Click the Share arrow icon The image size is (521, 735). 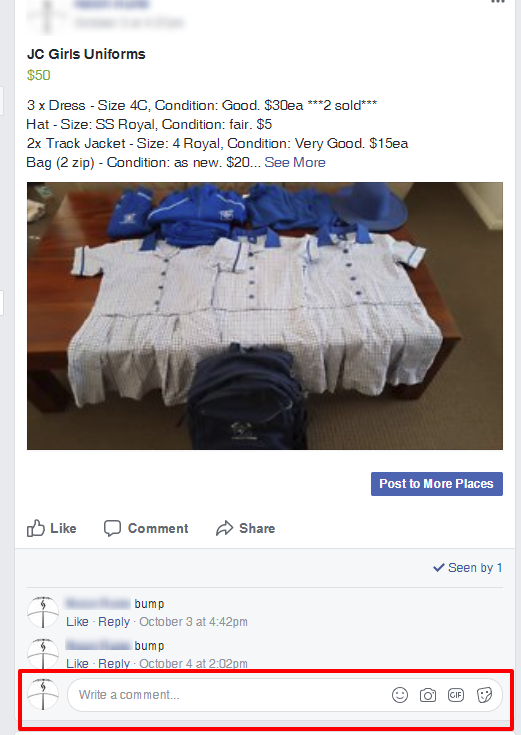coord(225,528)
